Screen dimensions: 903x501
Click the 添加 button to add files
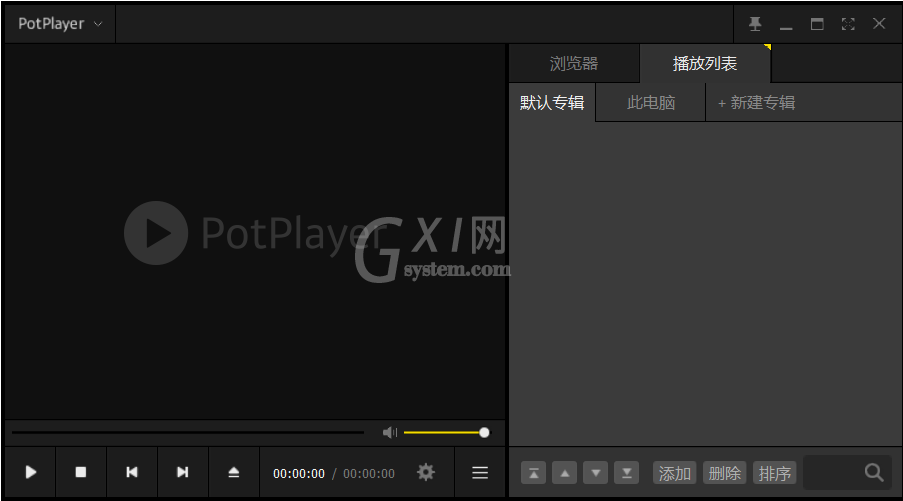(674, 473)
